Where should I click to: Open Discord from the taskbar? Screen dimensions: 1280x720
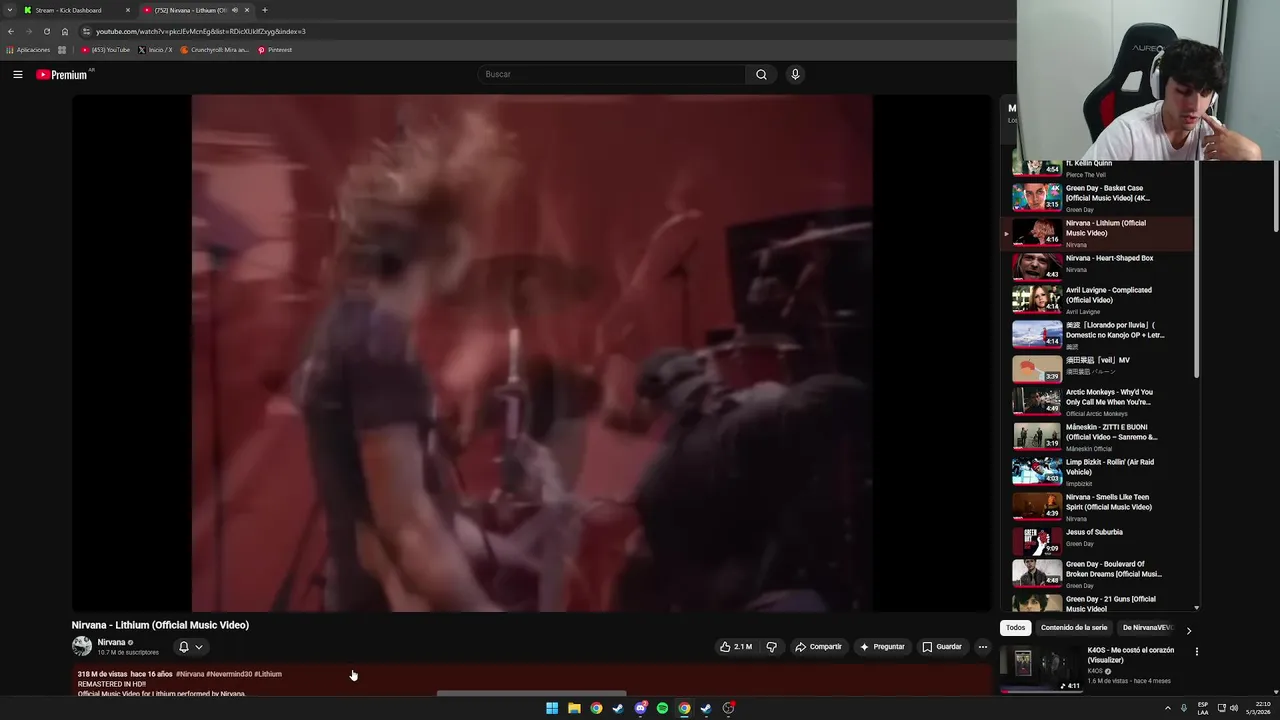(640, 708)
